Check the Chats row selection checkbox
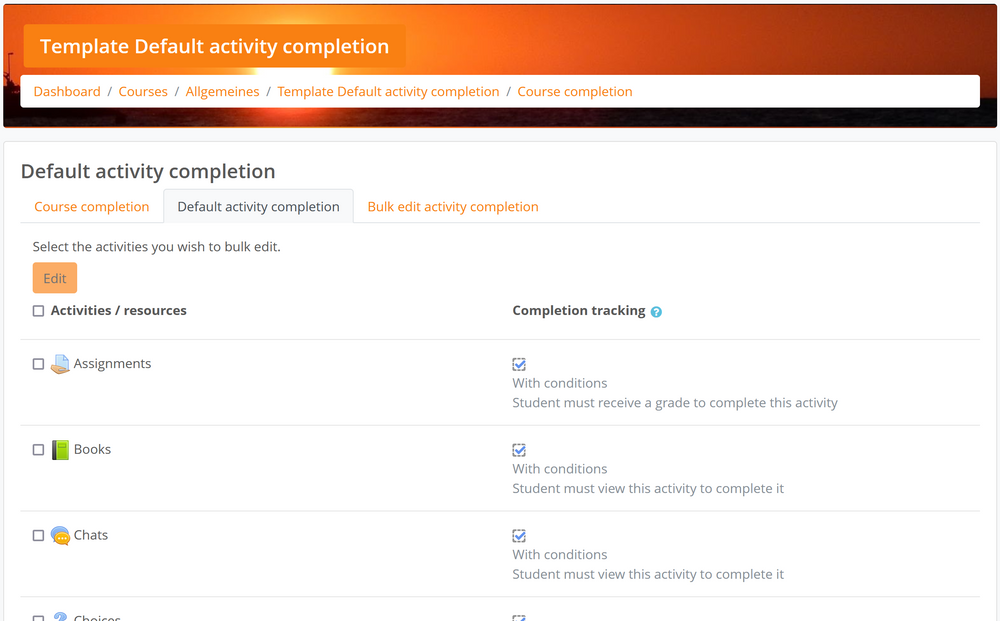This screenshot has width=1000, height=621. [38, 535]
